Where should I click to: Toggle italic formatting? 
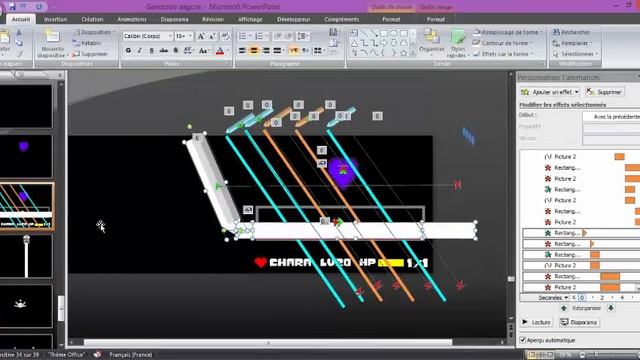(x=140, y=50)
